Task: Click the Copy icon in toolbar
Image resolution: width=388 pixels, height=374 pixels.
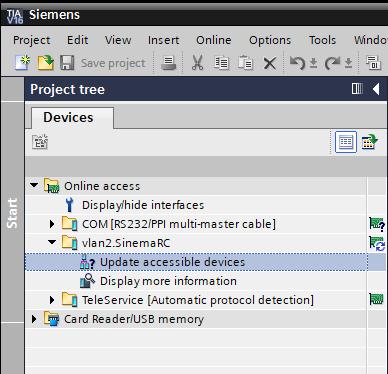Action: (221, 62)
